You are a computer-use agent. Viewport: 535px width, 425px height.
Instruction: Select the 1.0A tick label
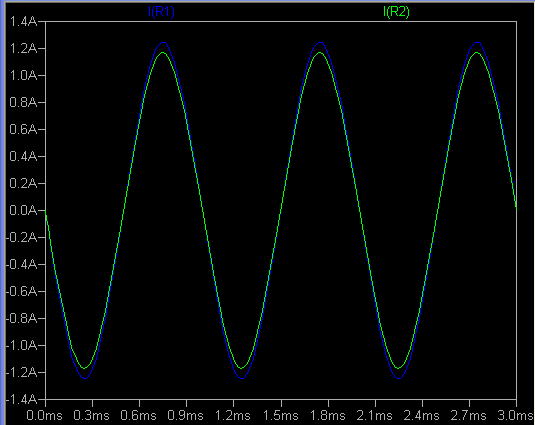(x=23, y=75)
